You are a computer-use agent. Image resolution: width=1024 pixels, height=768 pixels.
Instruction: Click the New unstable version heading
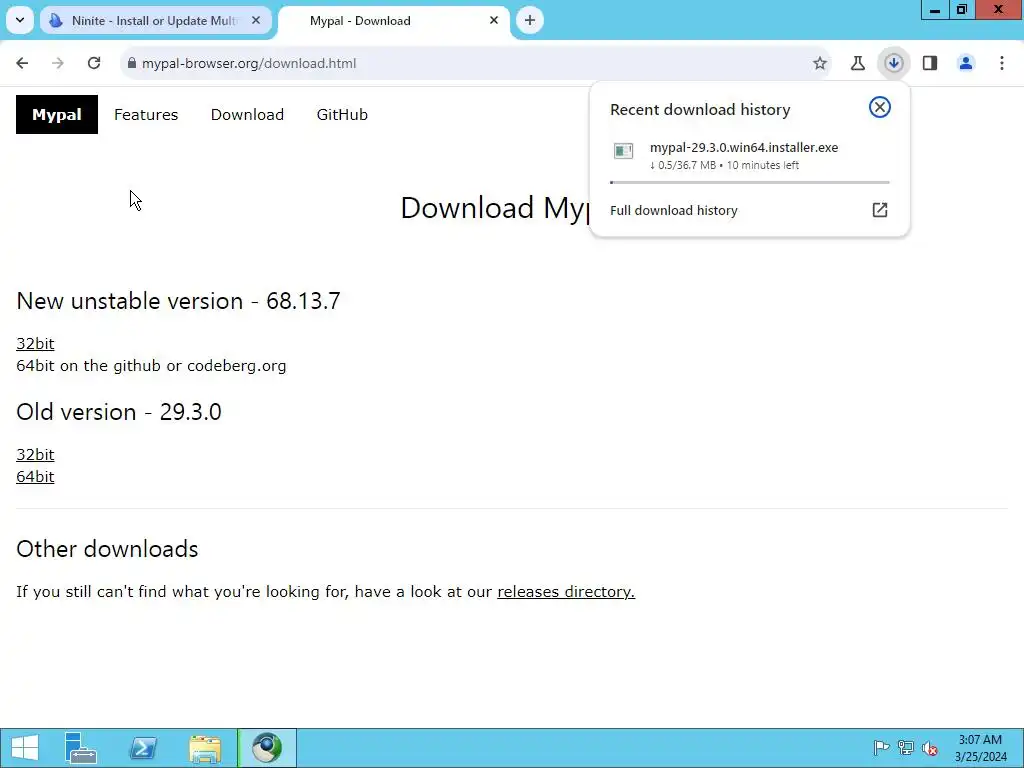(178, 300)
